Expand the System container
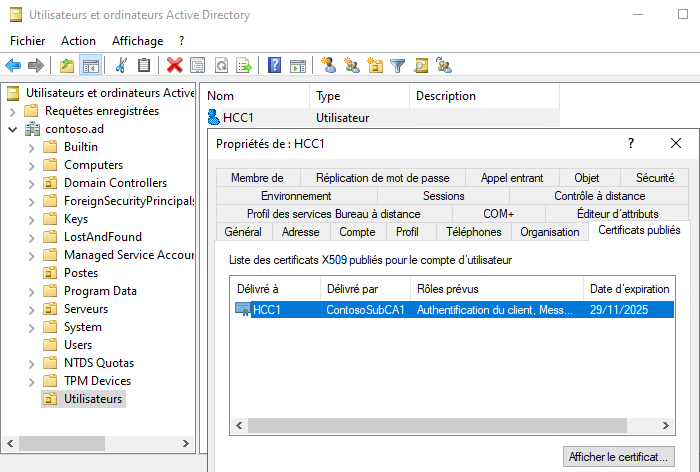Viewport: 700px width, 472px height. coord(31,328)
